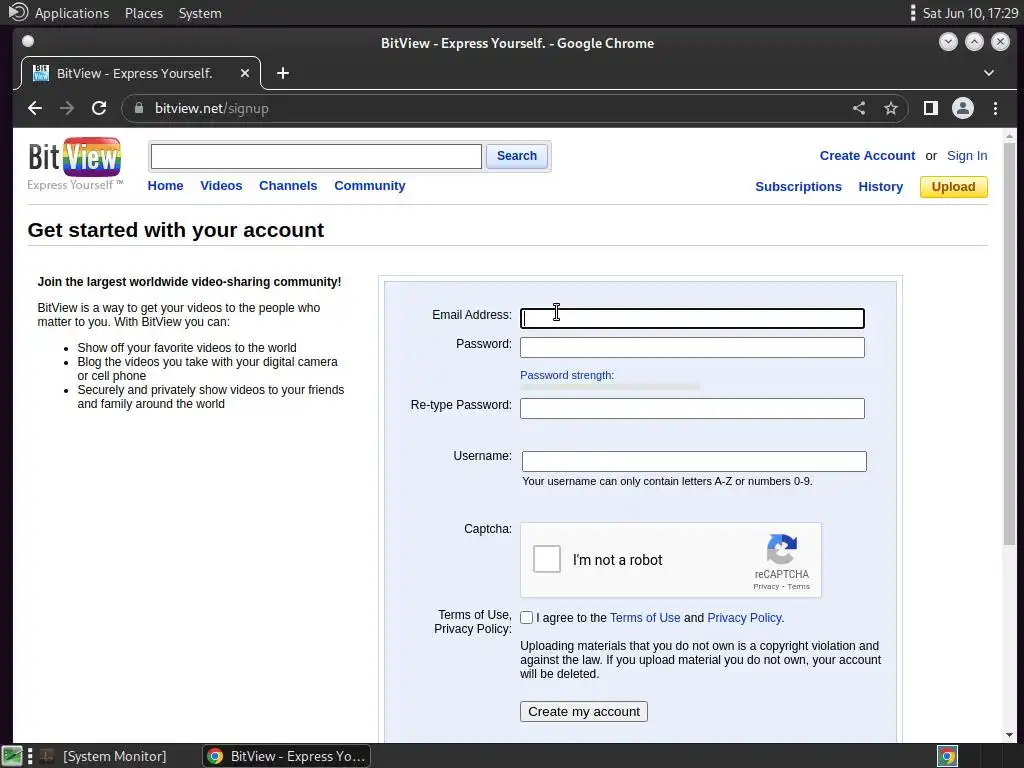Focus the Email Address field
The image size is (1024, 768).
(692, 318)
